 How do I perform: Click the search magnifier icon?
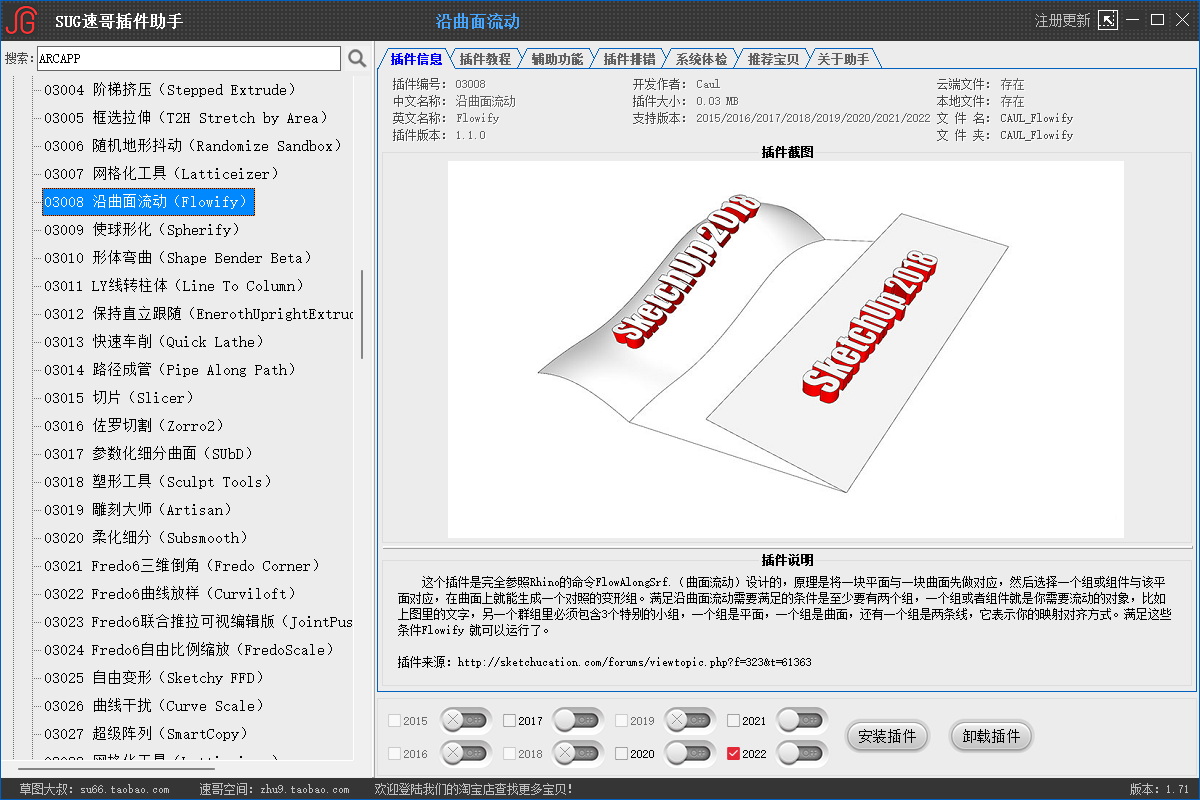click(357, 59)
